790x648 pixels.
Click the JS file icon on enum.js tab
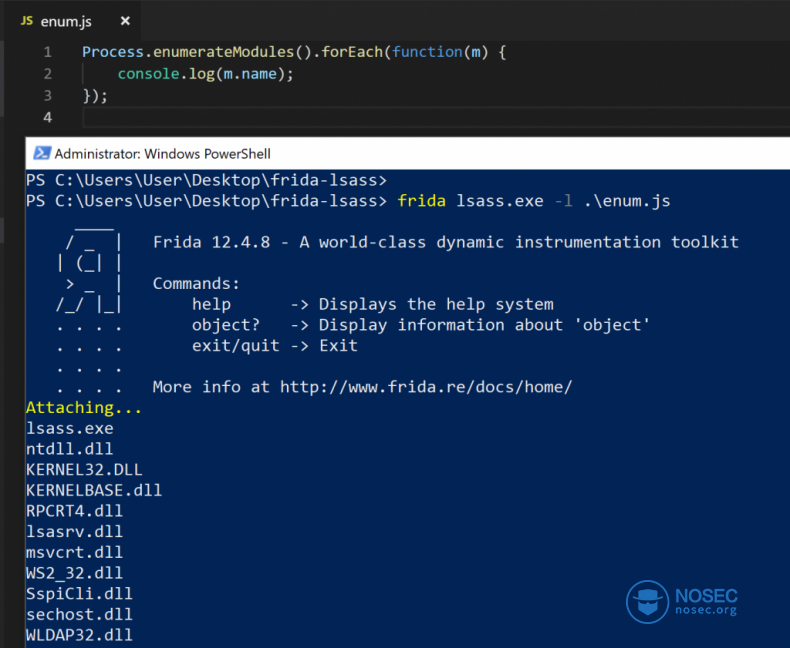coord(27,21)
